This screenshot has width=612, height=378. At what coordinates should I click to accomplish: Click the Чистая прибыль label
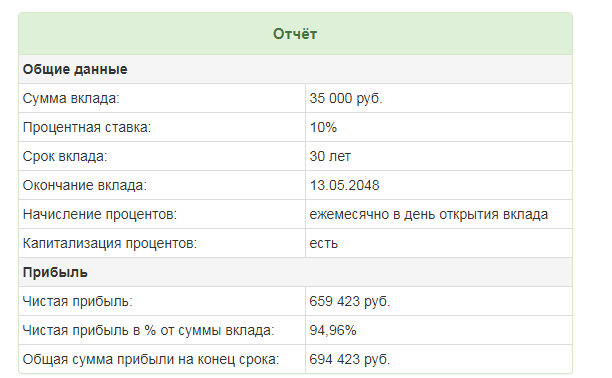pos(78,301)
